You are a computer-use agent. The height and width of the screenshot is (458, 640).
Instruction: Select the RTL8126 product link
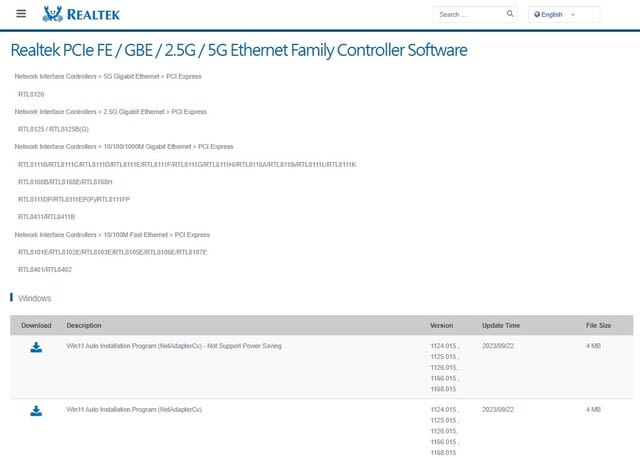pos(31,94)
